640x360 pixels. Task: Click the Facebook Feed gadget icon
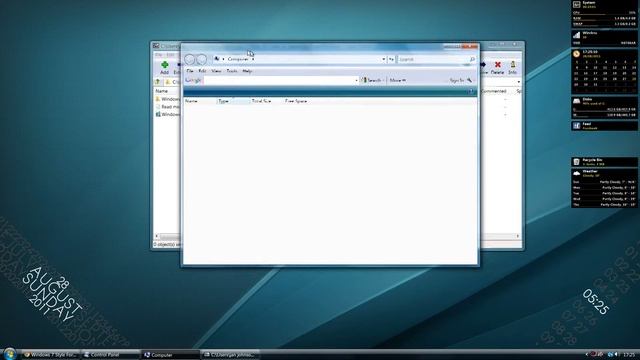pyautogui.click(x=576, y=126)
